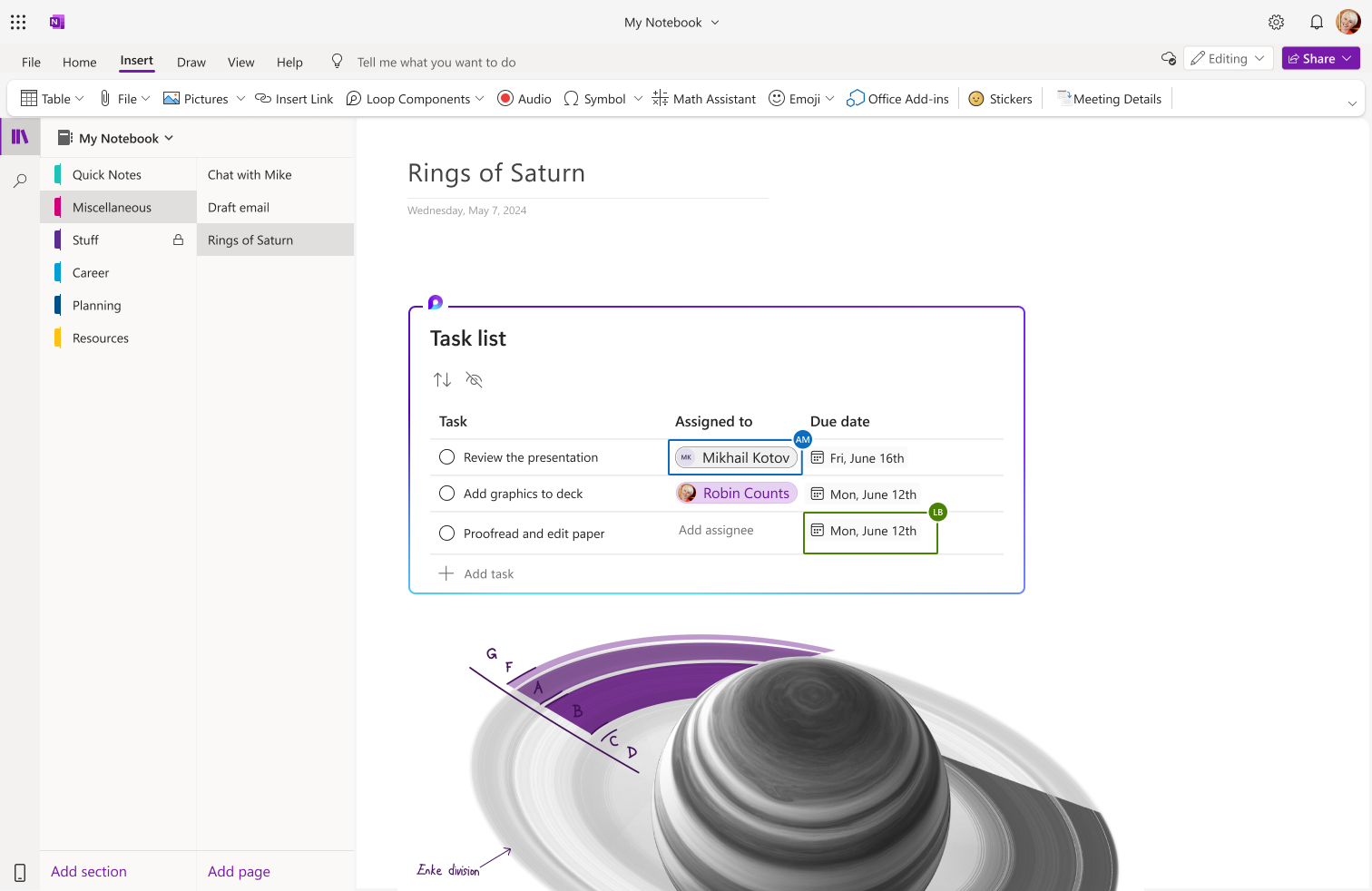
Task: Click the Add section link
Action: (89, 872)
